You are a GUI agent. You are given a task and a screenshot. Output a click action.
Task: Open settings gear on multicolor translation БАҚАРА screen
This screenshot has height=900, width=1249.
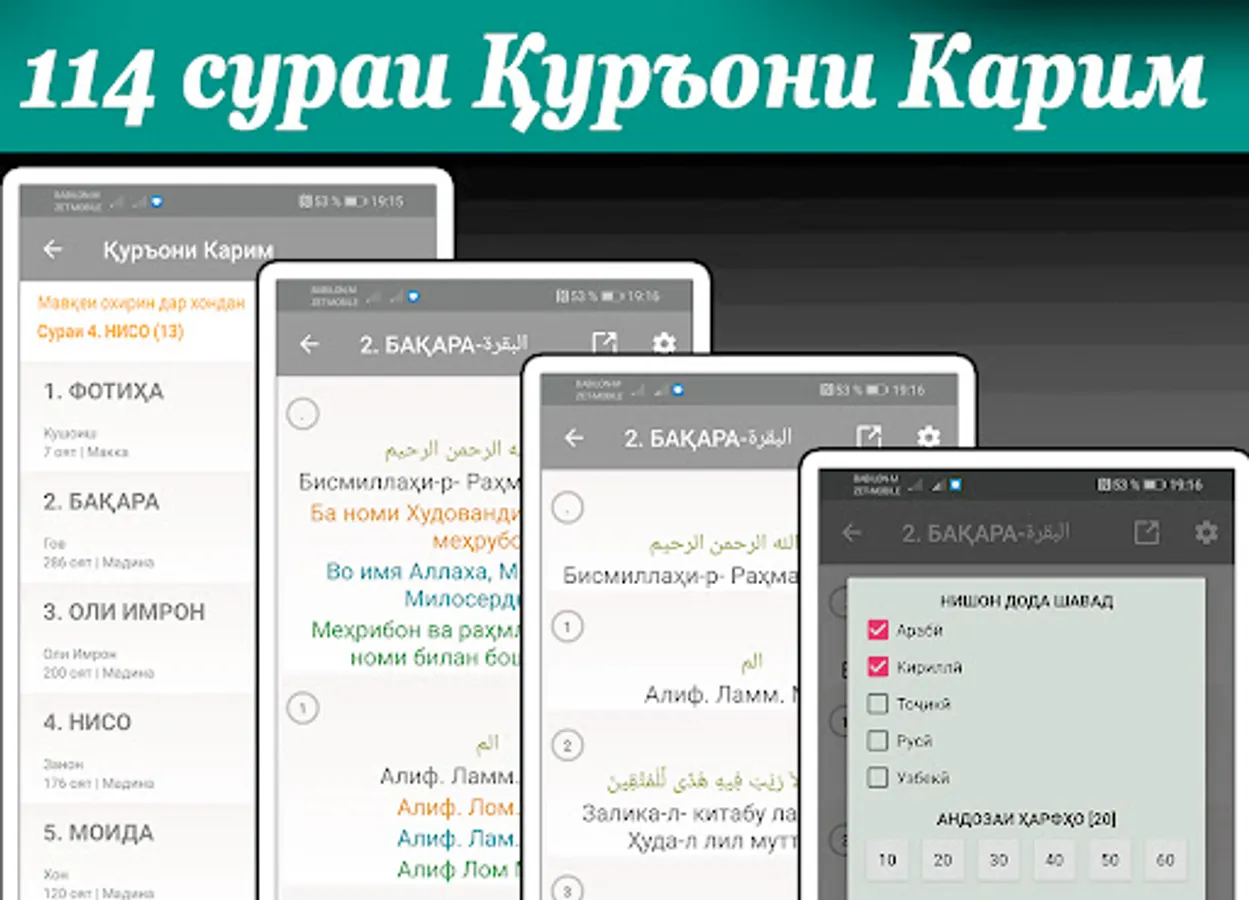(664, 344)
